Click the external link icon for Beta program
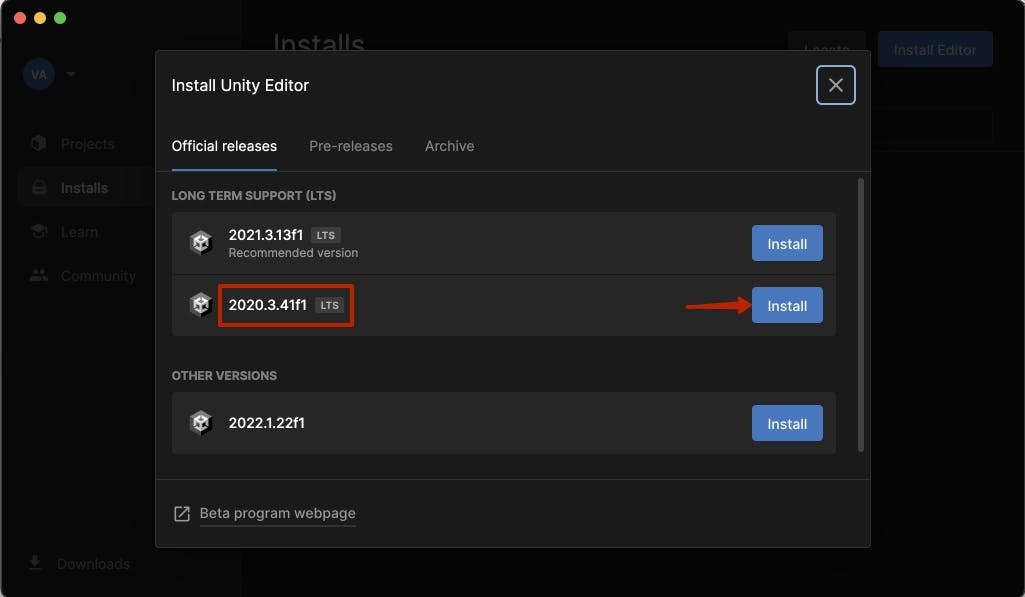 [182, 514]
